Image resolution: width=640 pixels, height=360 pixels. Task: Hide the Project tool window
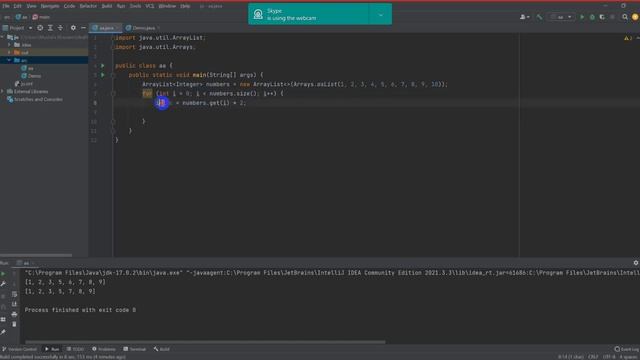pyautogui.click(x=83, y=28)
